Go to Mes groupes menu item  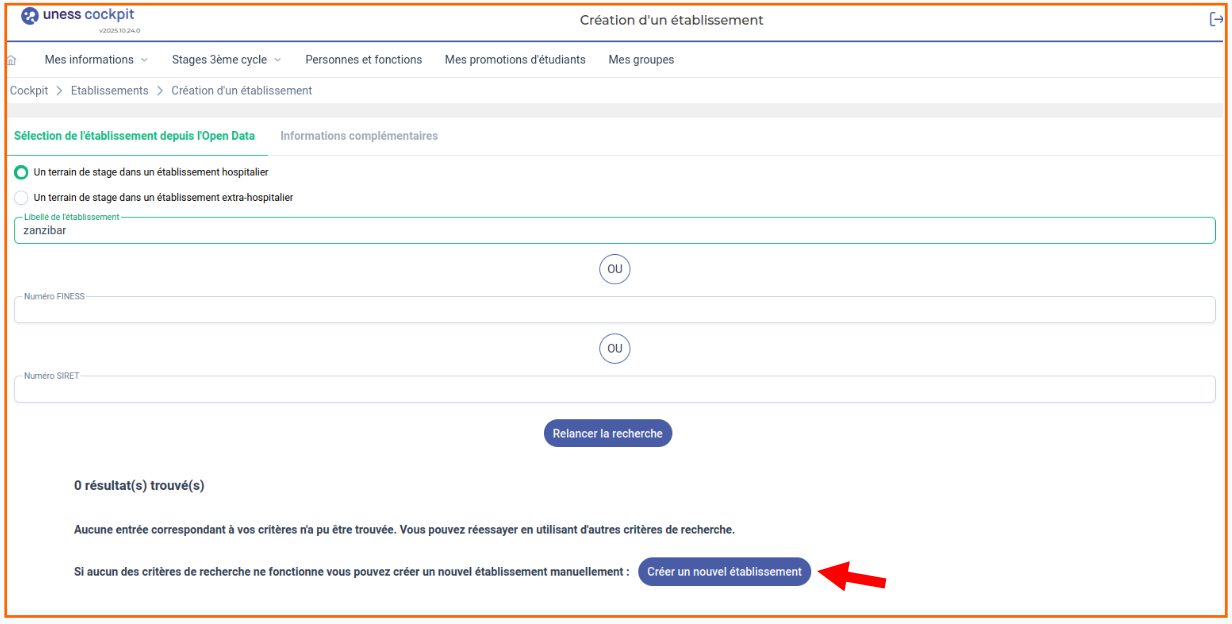[x=641, y=60]
